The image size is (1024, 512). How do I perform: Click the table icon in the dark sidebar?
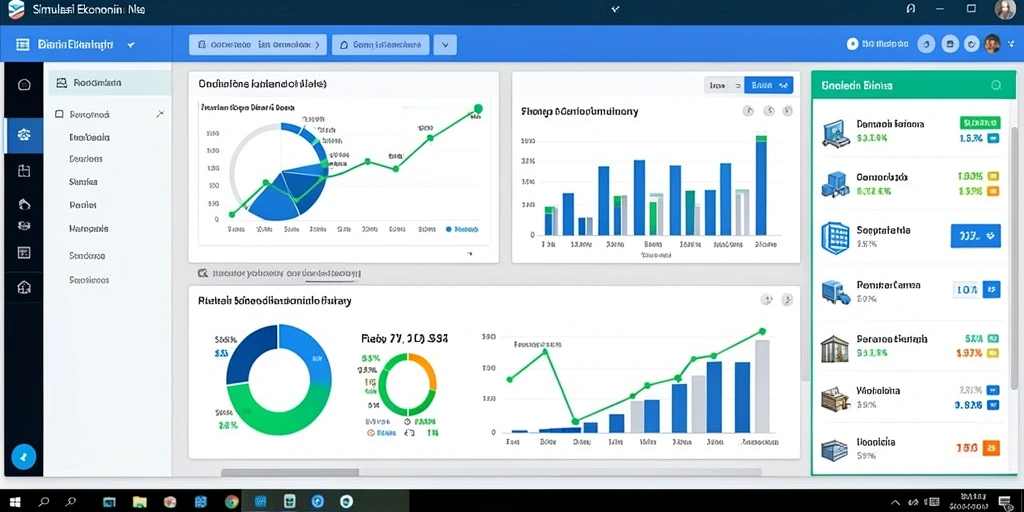[x=24, y=253]
